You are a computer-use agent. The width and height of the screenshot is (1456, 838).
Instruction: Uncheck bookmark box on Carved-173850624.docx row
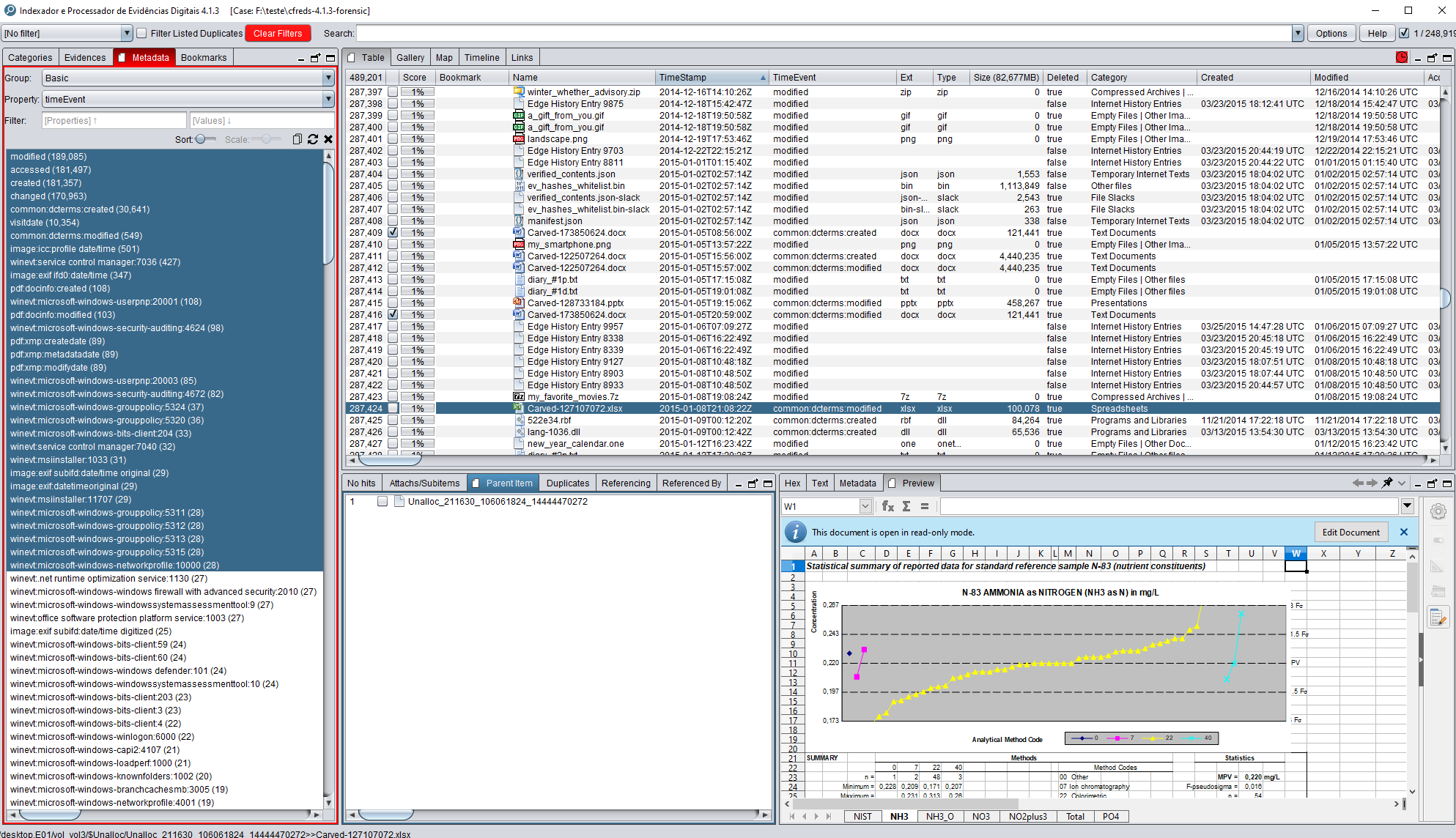coord(393,232)
